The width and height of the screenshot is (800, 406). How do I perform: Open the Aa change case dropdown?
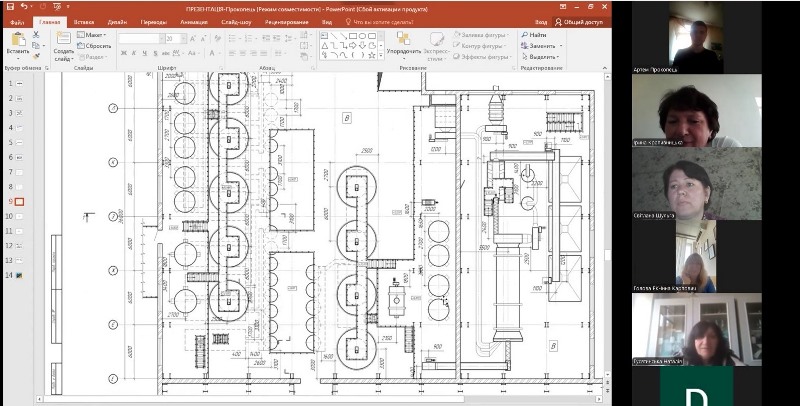point(192,53)
